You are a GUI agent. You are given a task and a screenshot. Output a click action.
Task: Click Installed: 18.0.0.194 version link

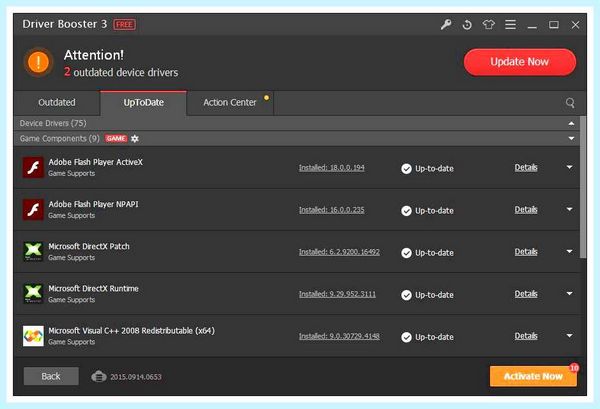(x=332, y=168)
